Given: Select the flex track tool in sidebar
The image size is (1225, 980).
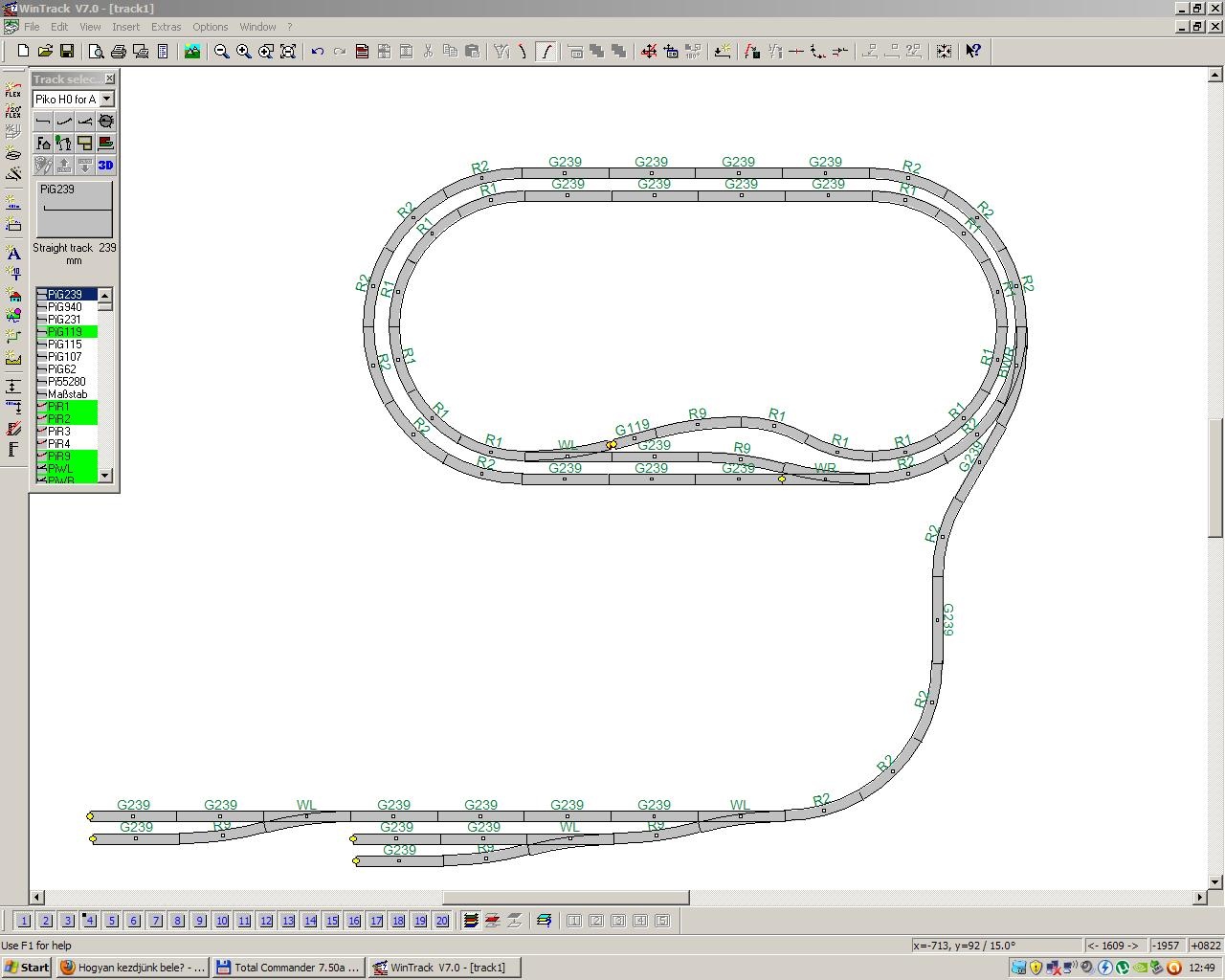Looking at the screenshot, I should 13,90.
